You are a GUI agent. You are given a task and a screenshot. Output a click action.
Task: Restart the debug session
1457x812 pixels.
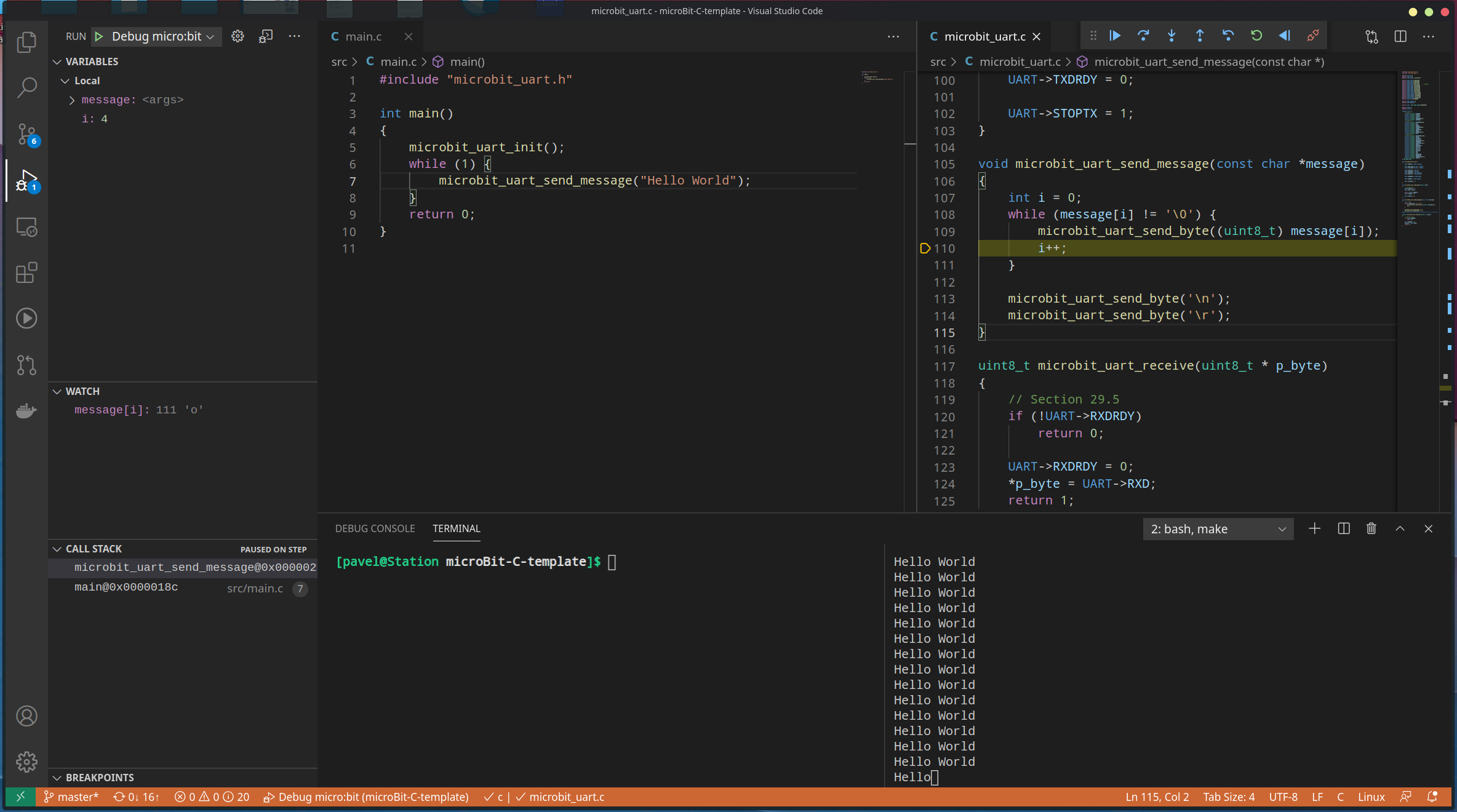pyautogui.click(x=1256, y=36)
